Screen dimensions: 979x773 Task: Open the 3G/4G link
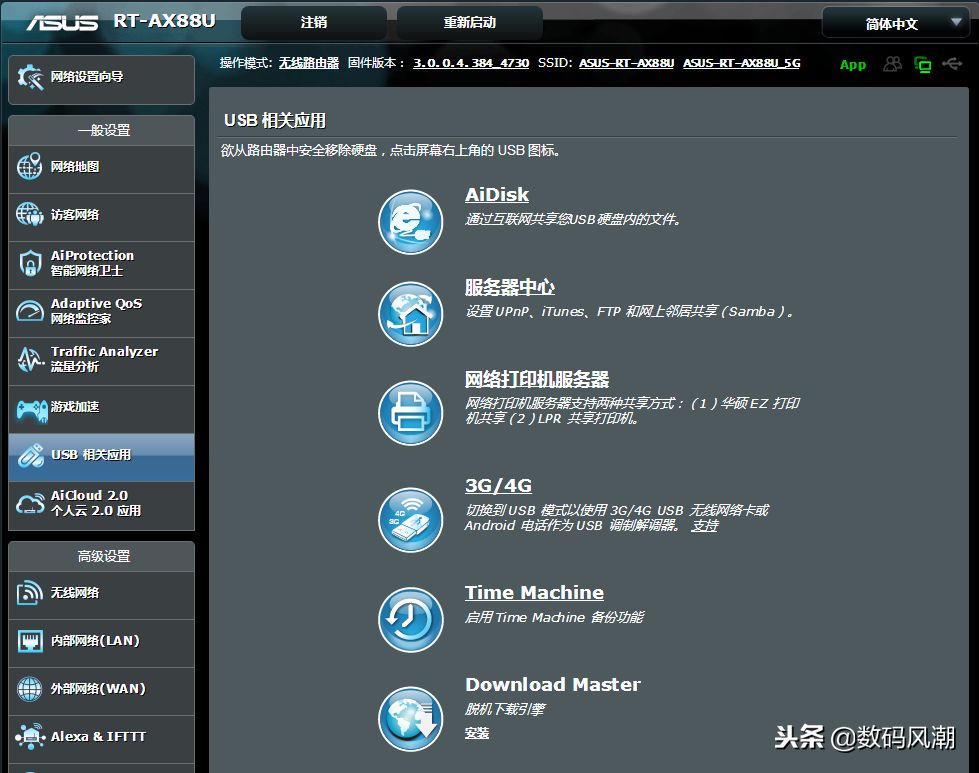[x=498, y=485]
